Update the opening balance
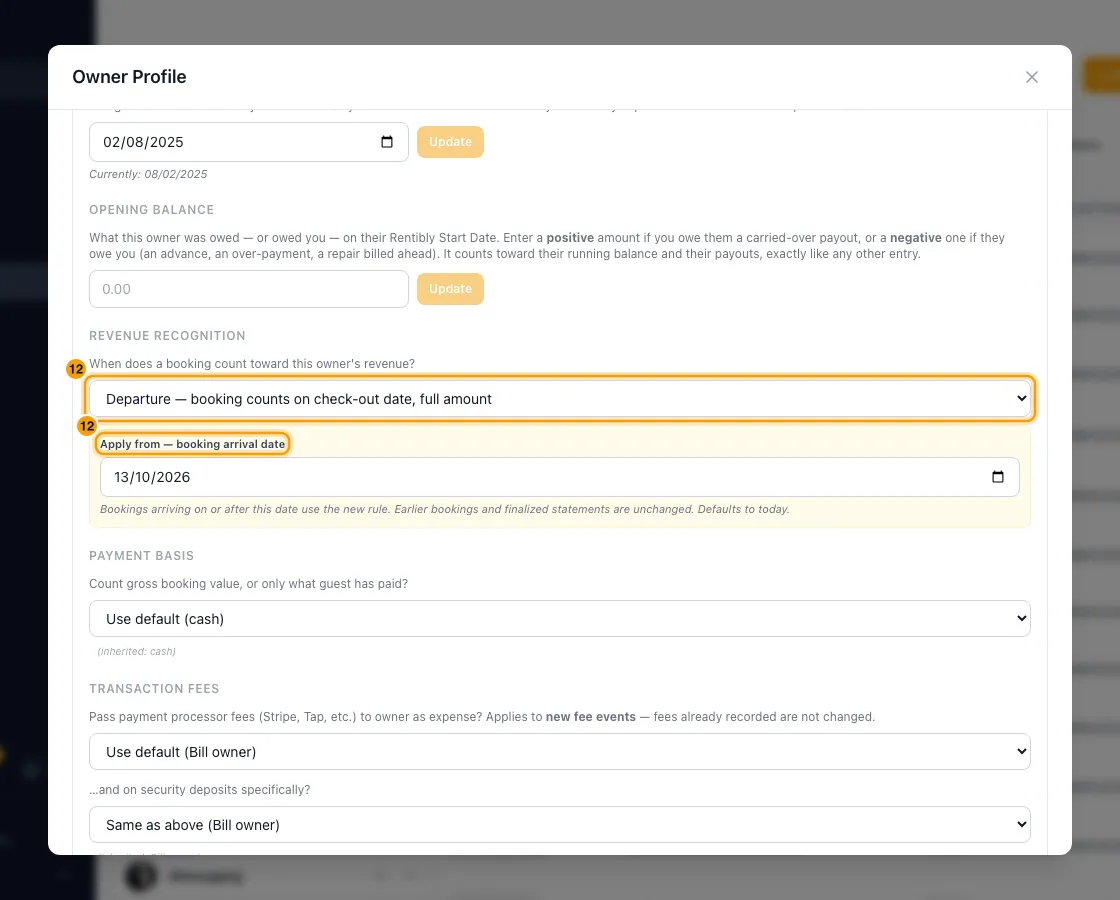 [x=450, y=289]
